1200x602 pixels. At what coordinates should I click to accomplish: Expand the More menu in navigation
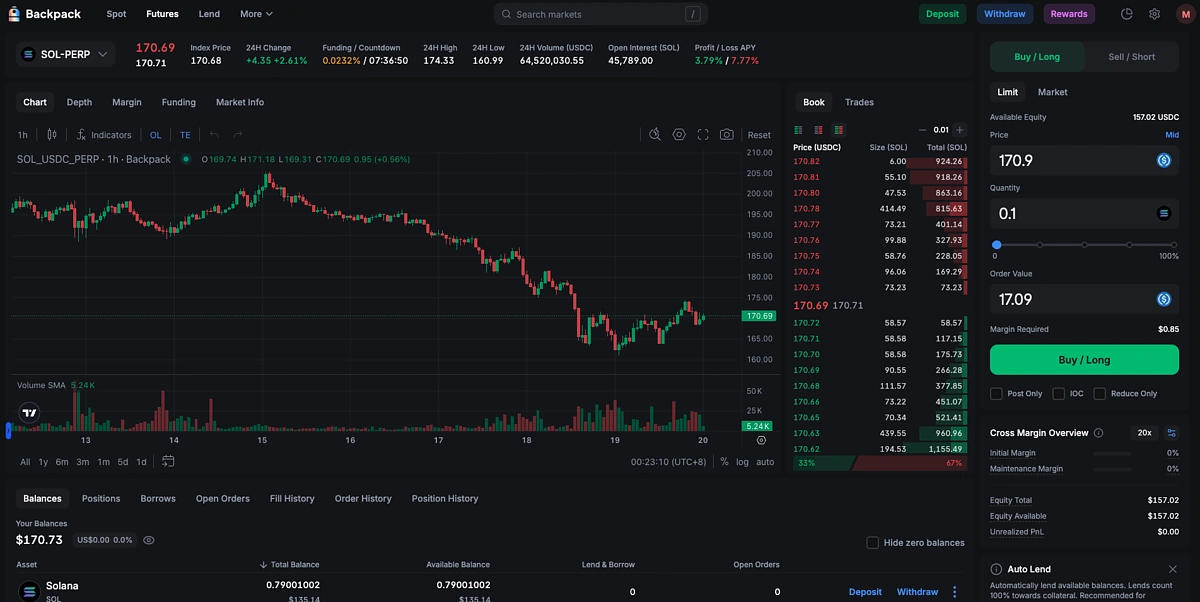point(256,14)
